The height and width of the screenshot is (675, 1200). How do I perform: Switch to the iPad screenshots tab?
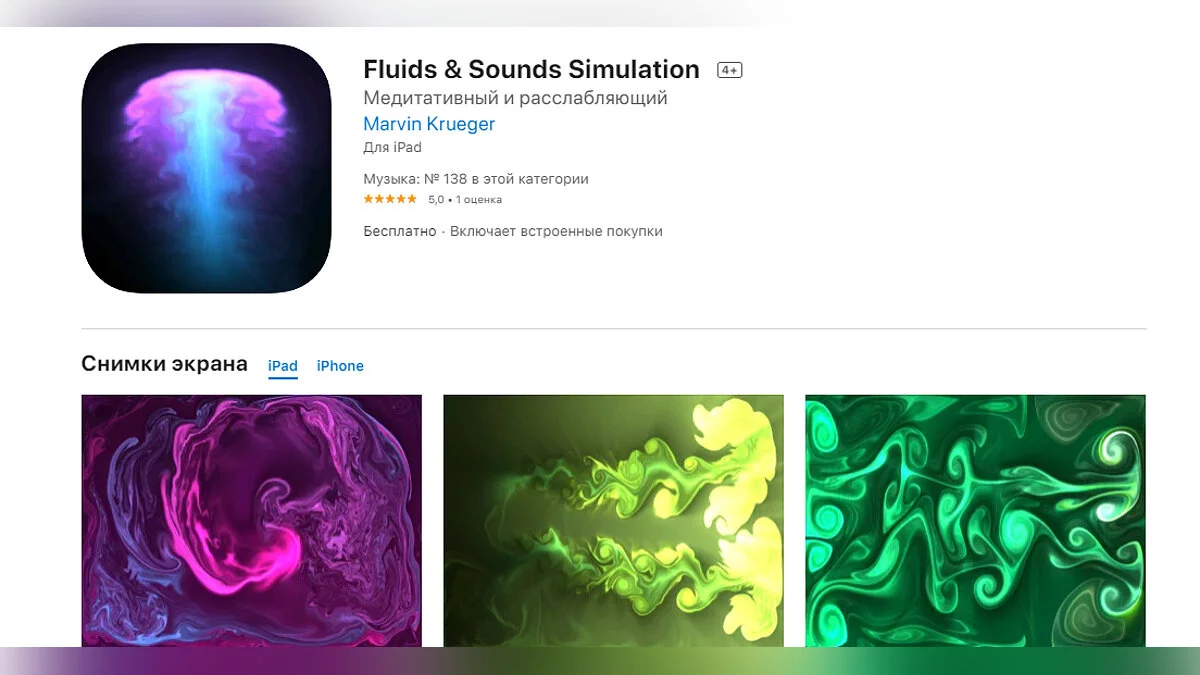[283, 366]
